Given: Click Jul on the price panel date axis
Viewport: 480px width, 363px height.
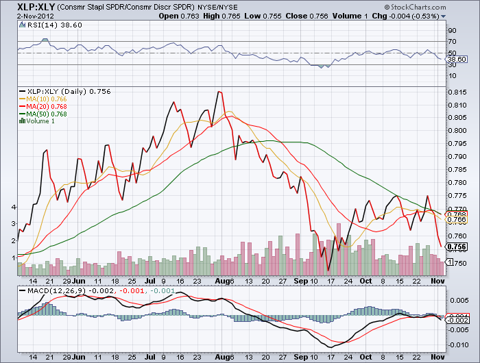Looking at the screenshot, I should click(x=150, y=281).
